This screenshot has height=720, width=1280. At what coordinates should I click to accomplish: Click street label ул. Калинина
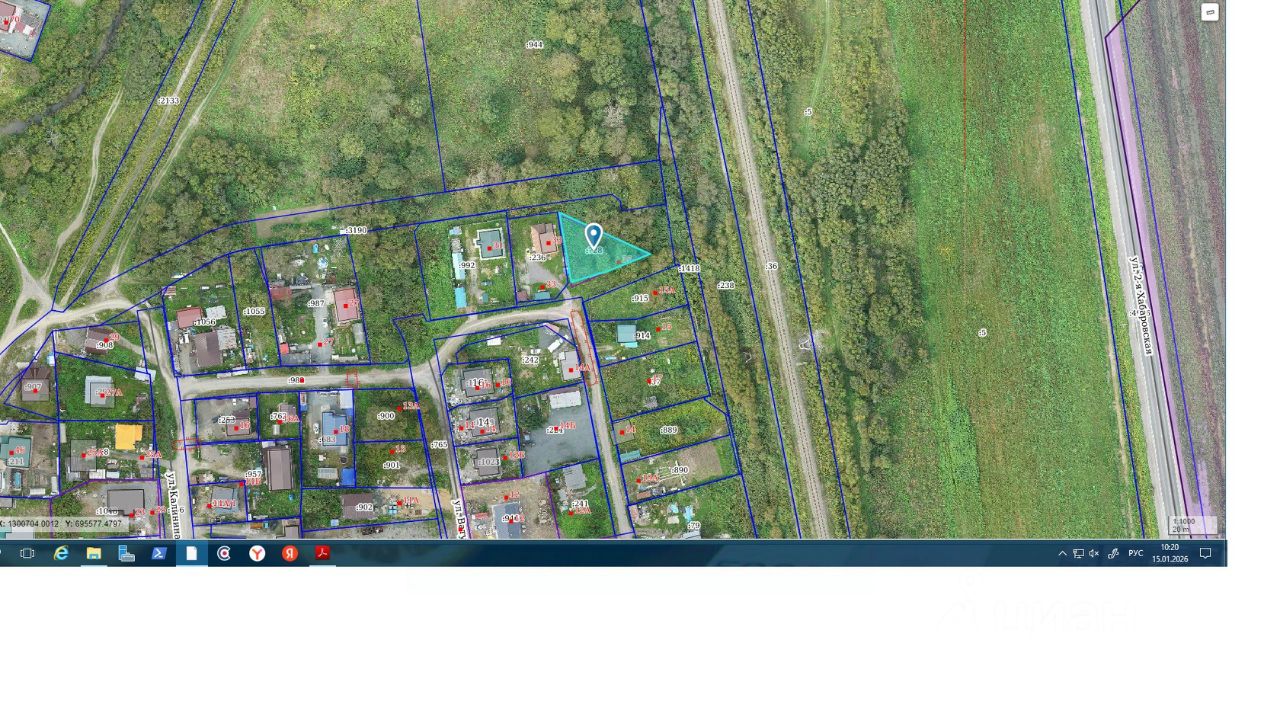(x=172, y=504)
